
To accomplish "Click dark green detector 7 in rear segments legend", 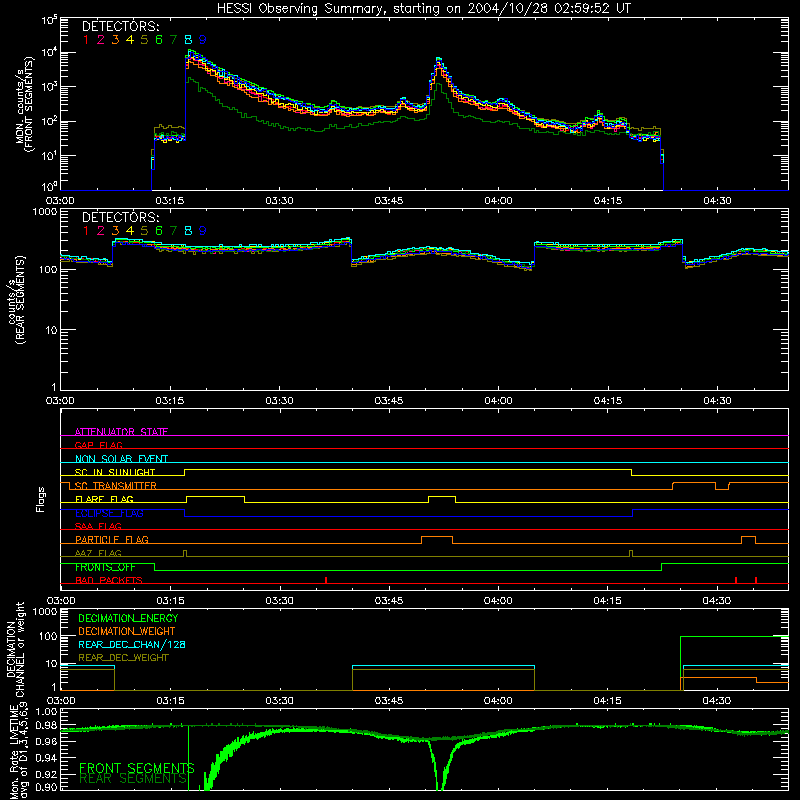I will 173,231.
